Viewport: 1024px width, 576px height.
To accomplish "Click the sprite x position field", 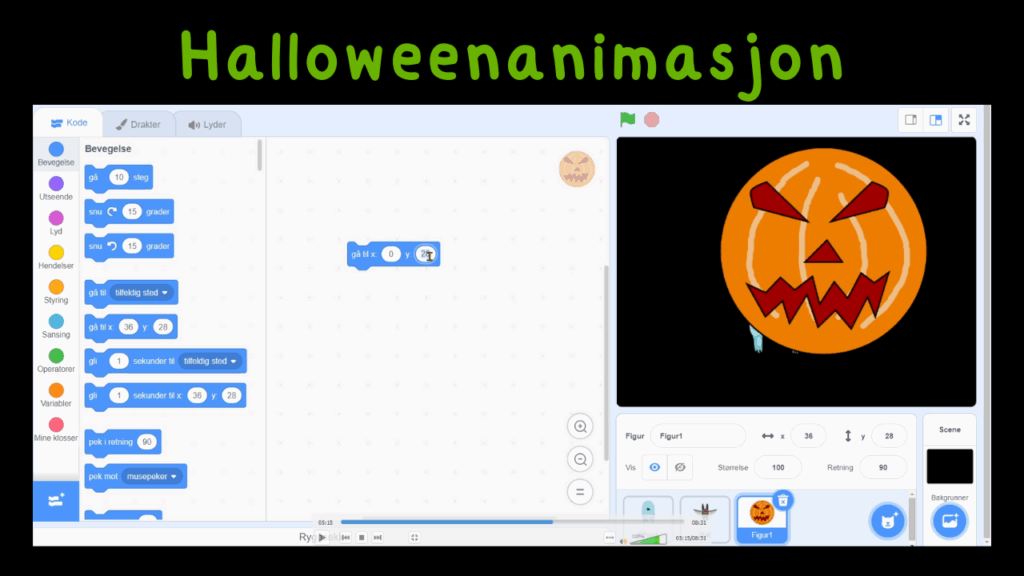I will tap(808, 436).
